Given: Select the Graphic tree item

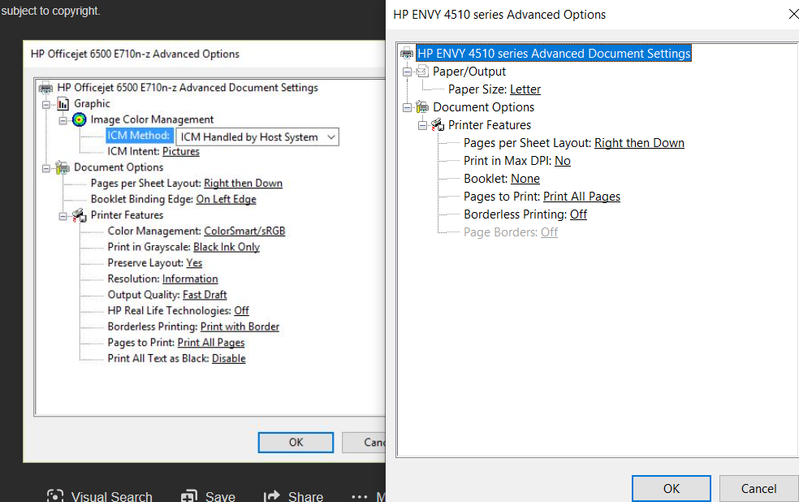Looking at the screenshot, I should tap(92, 103).
